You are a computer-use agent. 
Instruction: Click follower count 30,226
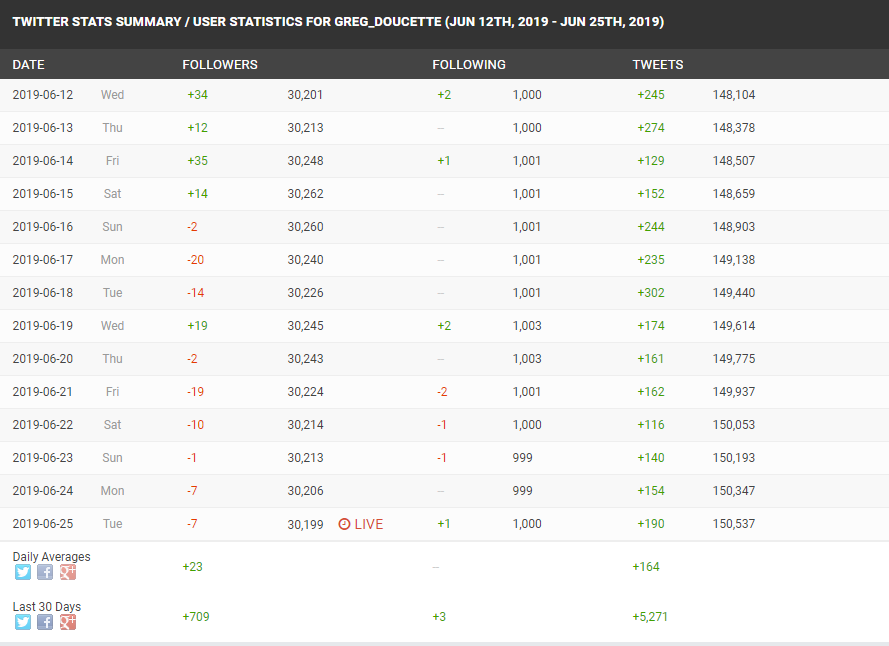[x=305, y=293]
